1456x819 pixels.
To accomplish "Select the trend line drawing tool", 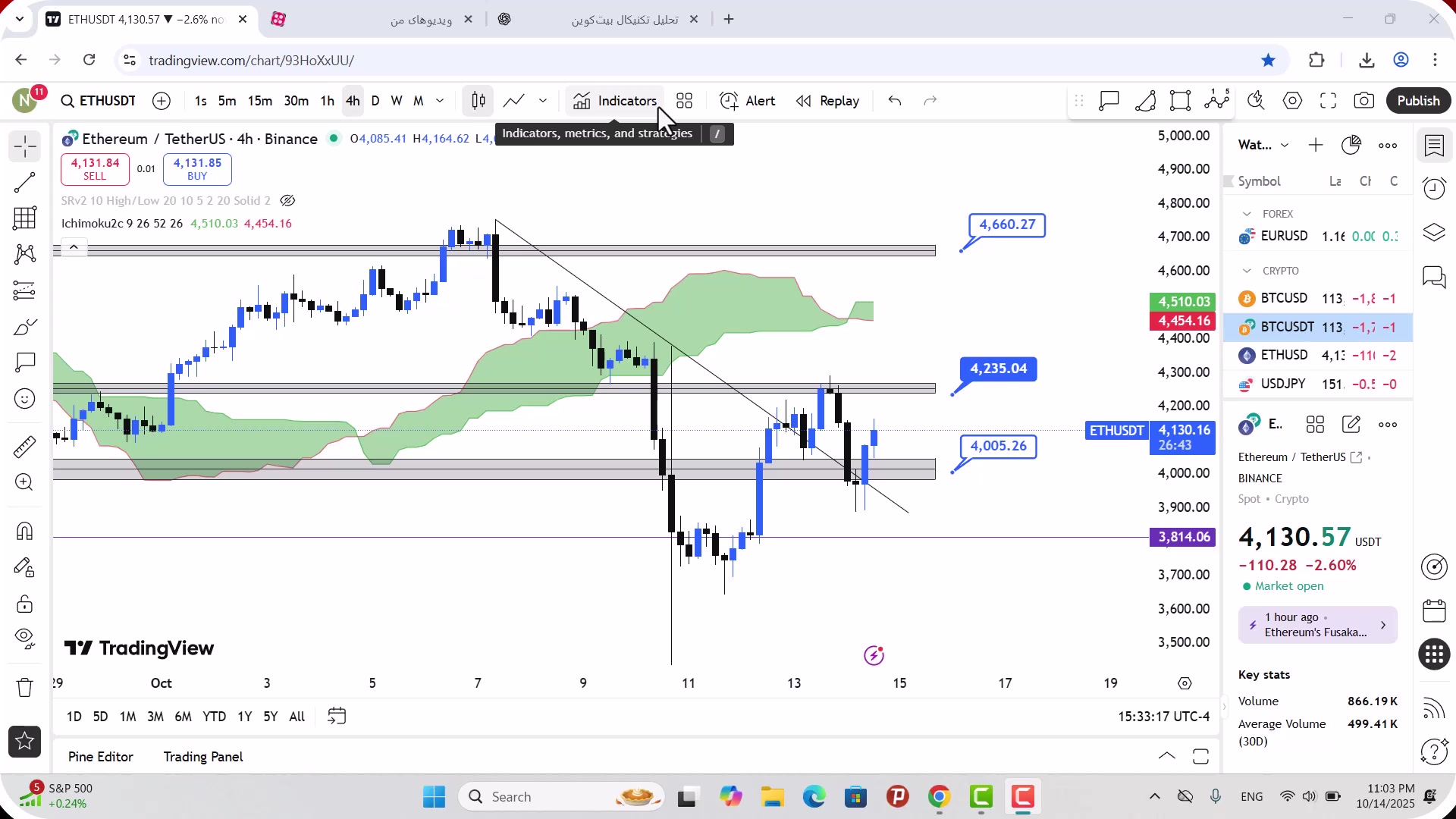I will 24,182.
